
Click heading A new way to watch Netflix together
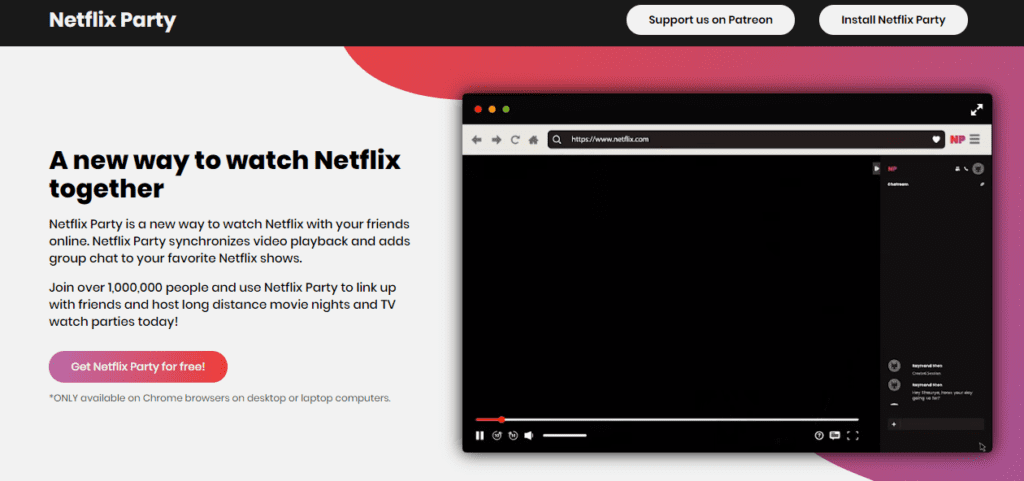pyautogui.click(x=225, y=174)
